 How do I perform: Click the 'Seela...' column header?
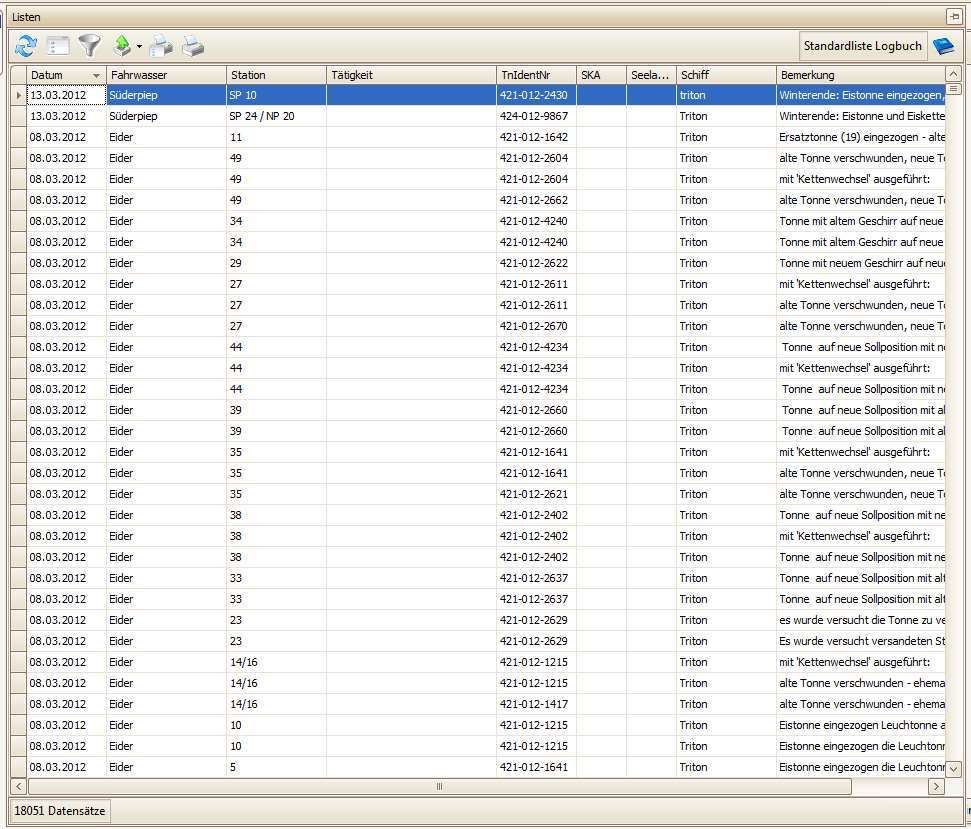point(651,75)
